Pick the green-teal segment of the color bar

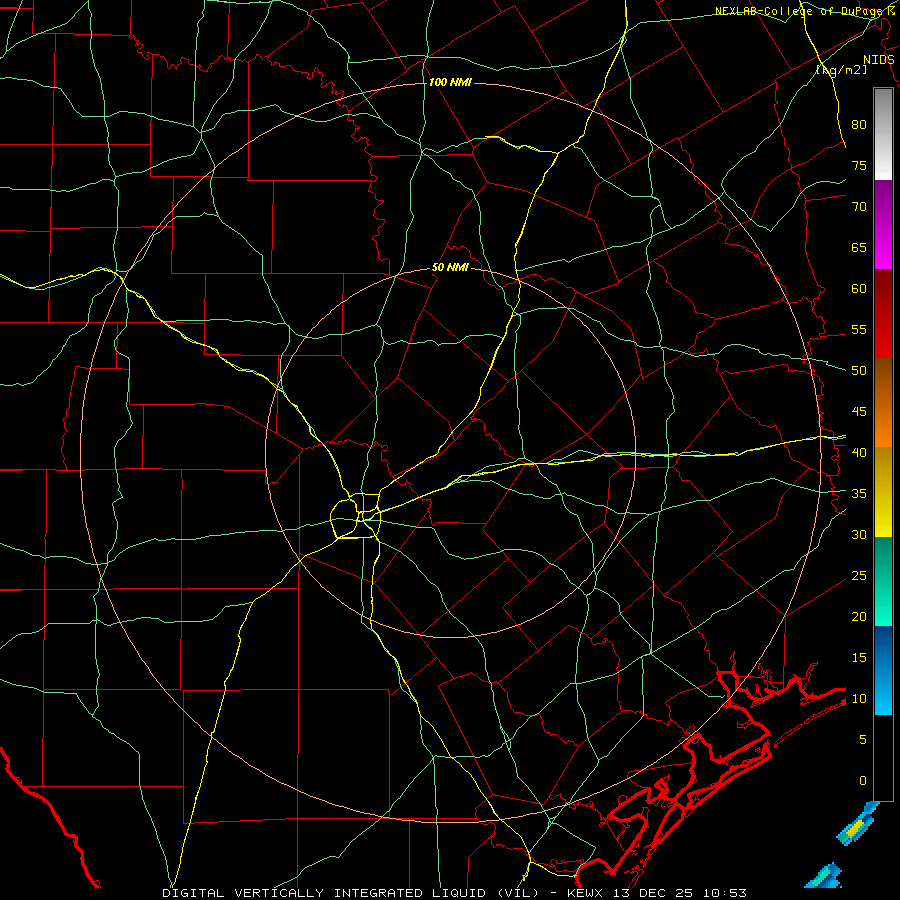pyautogui.click(x=883, y=581)
